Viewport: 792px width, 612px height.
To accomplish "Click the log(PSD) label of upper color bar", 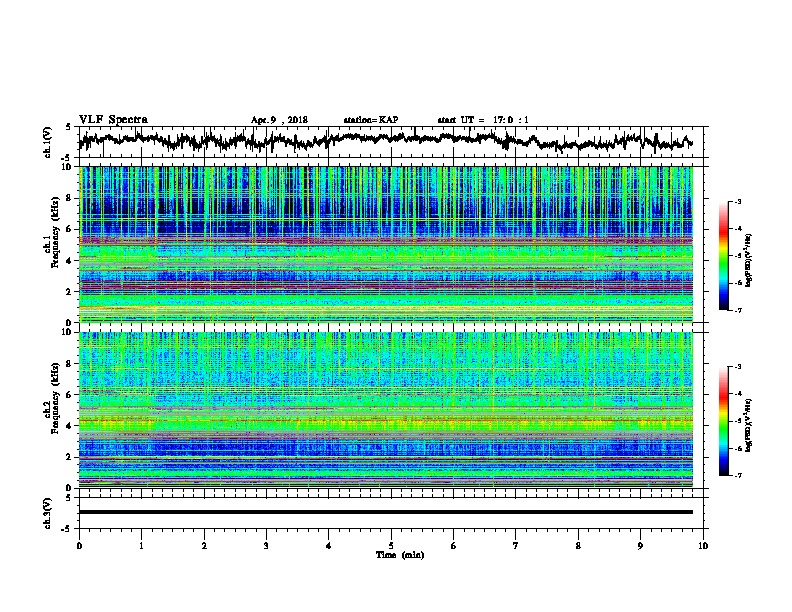I will (749, 261).
